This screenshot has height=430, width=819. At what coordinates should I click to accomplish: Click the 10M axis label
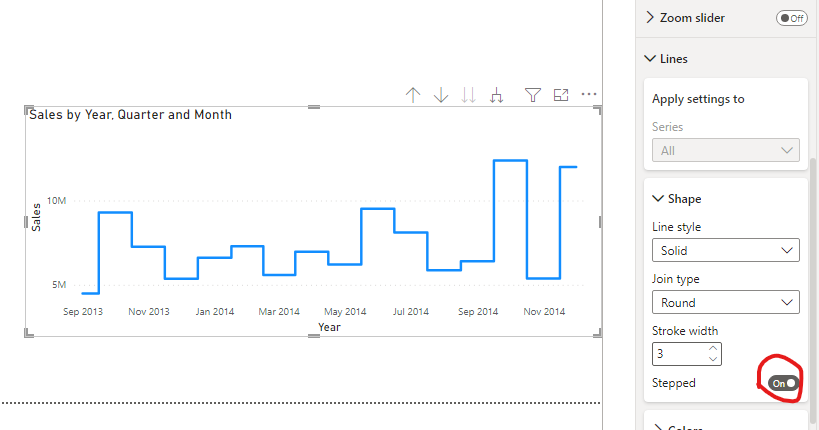[x=56, y=201]
